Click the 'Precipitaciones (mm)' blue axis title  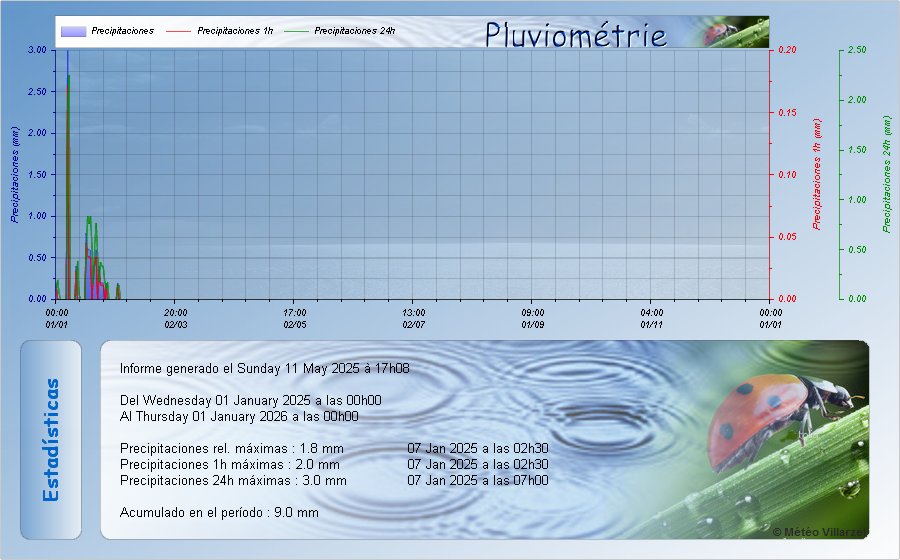(15, 174)
